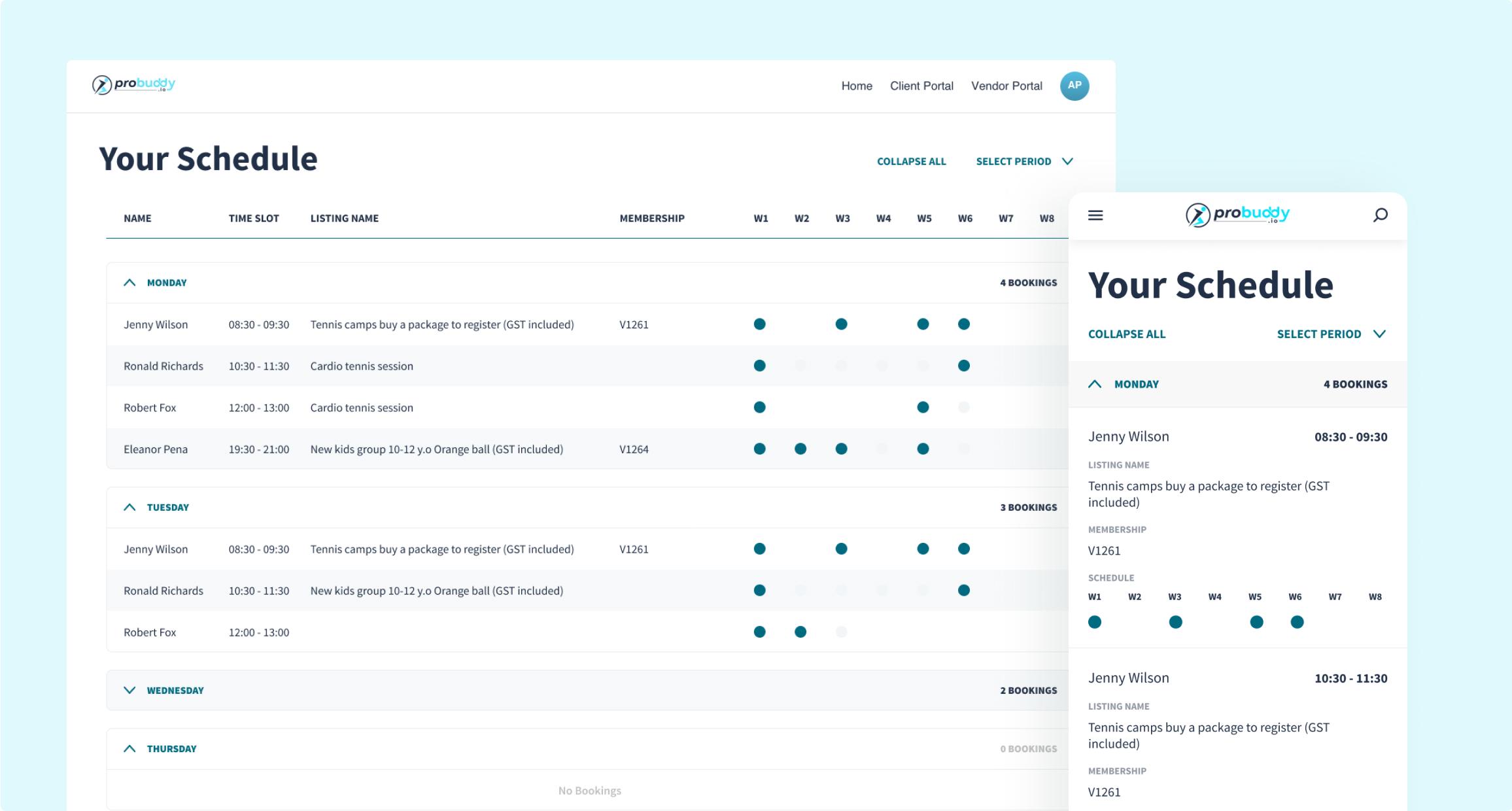Click mobile 10:30 - 11:30 time slot

pyautogui.click(x=1350, y=678)
